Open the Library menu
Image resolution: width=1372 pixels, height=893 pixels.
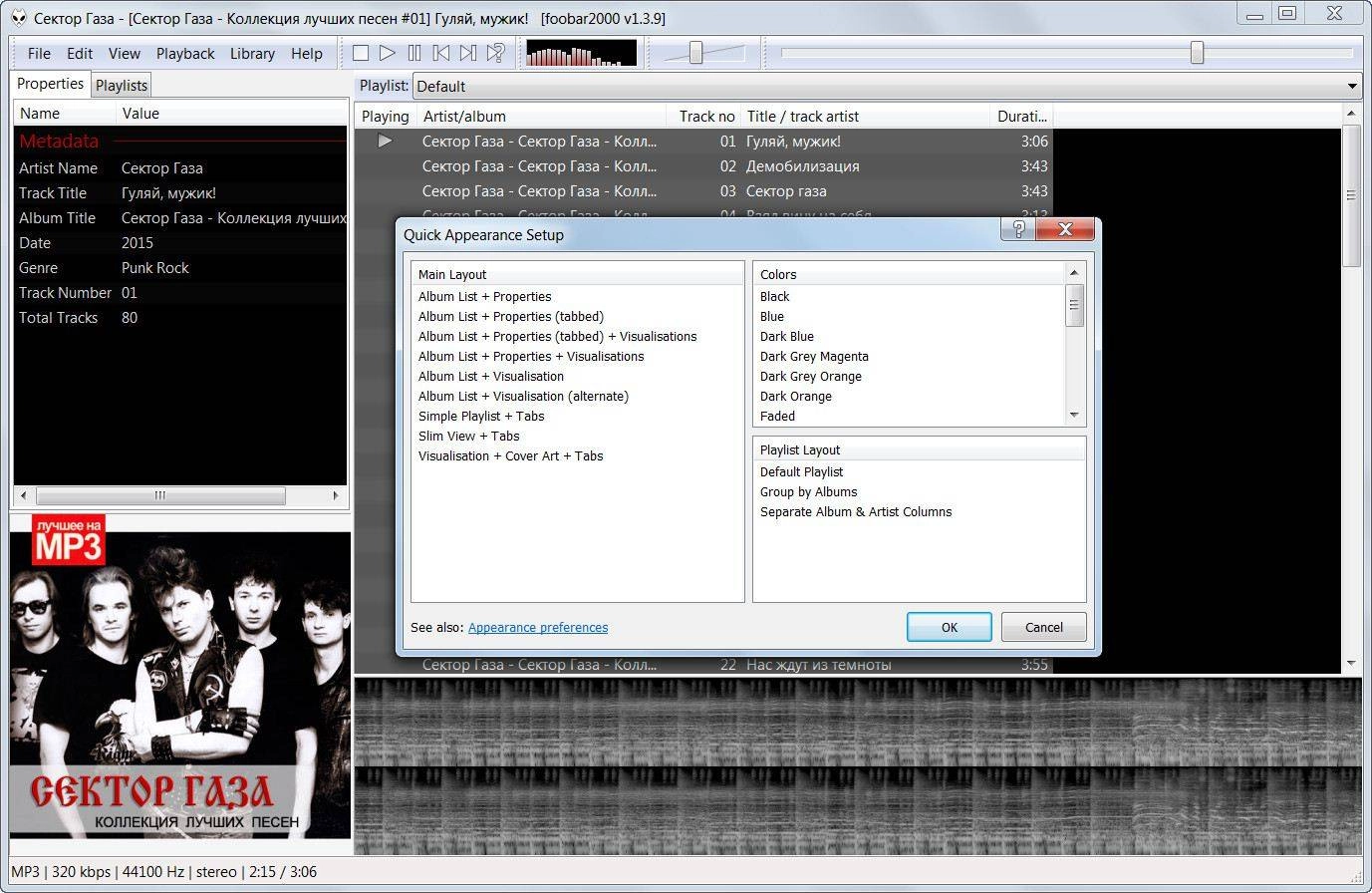[x=252, y=54]
